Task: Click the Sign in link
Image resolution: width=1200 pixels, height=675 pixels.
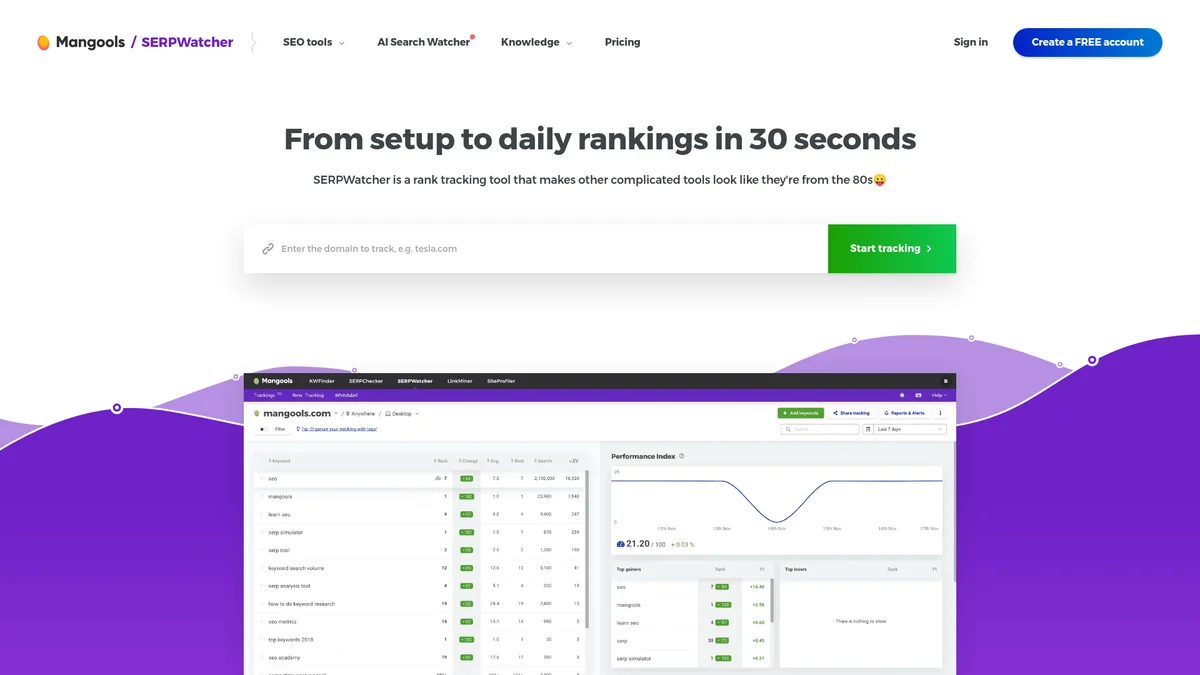Action: point(970,42)
